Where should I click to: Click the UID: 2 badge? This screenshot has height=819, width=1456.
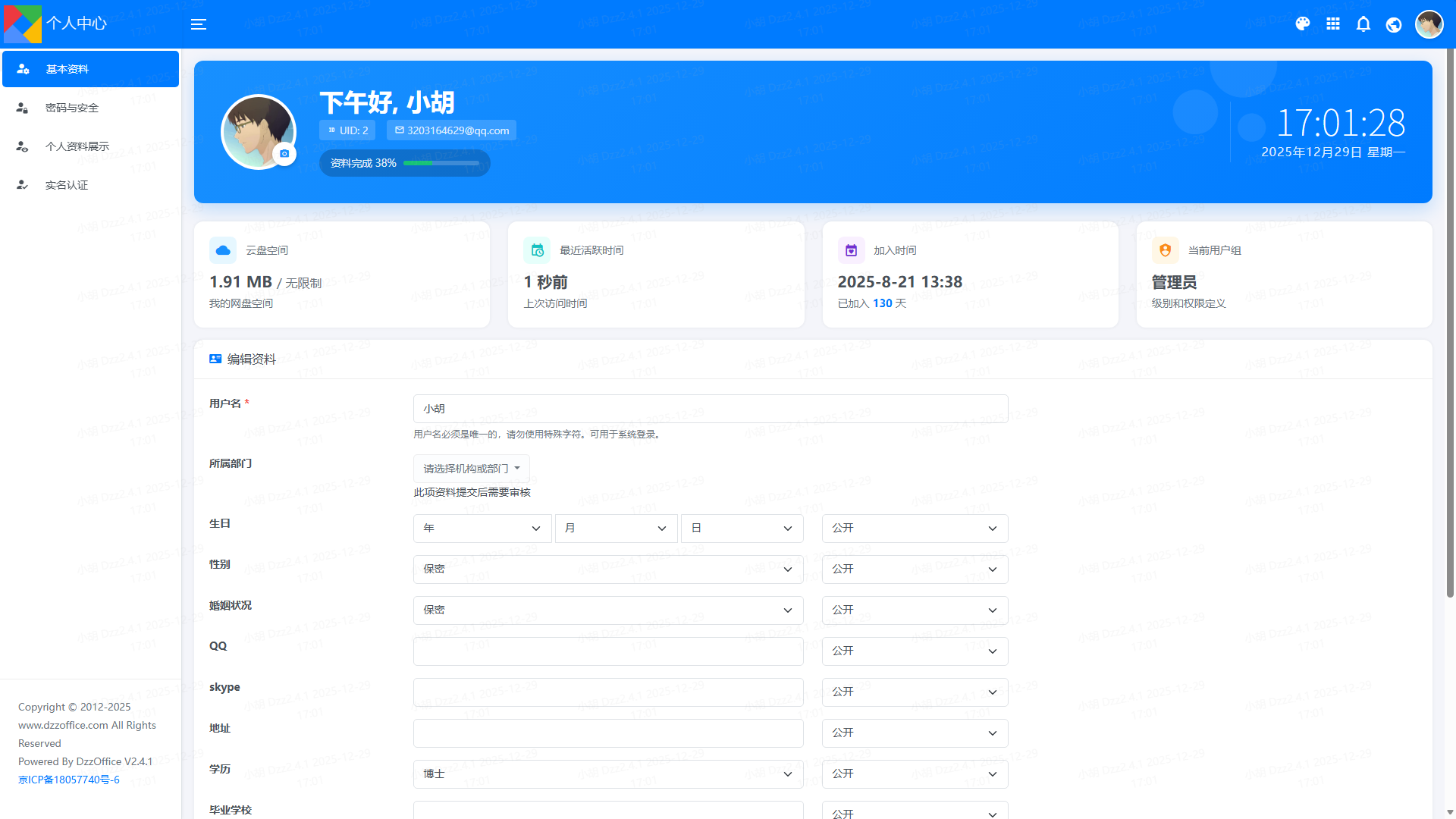tap(347, 130)
